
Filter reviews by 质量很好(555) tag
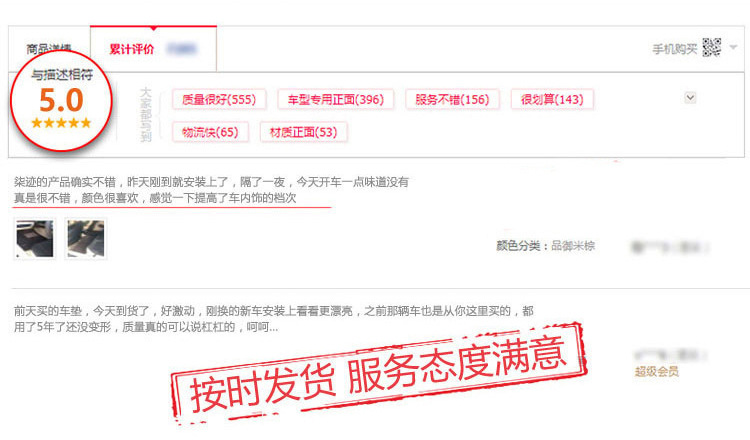[x=219, y=99]
